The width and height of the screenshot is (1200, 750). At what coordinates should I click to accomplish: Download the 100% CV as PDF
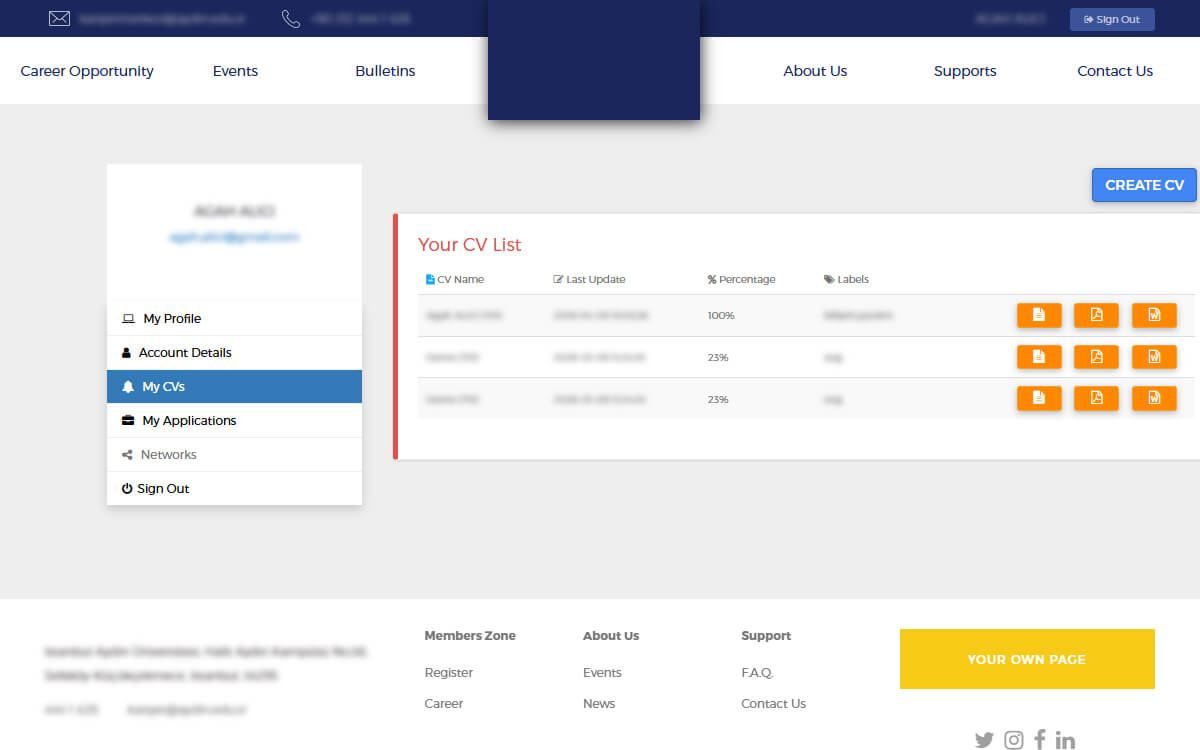pyautogui.click(x=1096, y=315)
